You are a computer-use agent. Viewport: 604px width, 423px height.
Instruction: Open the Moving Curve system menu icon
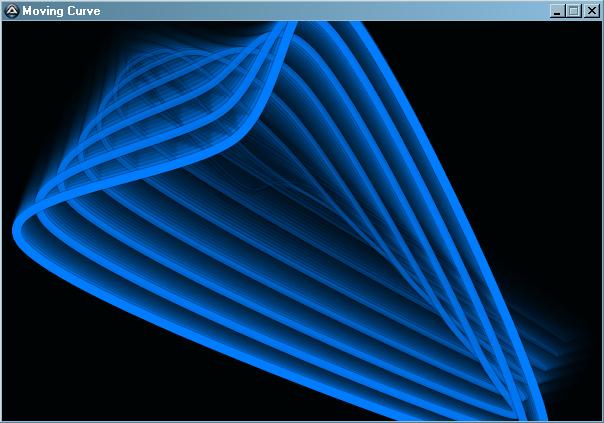[11, 11]
